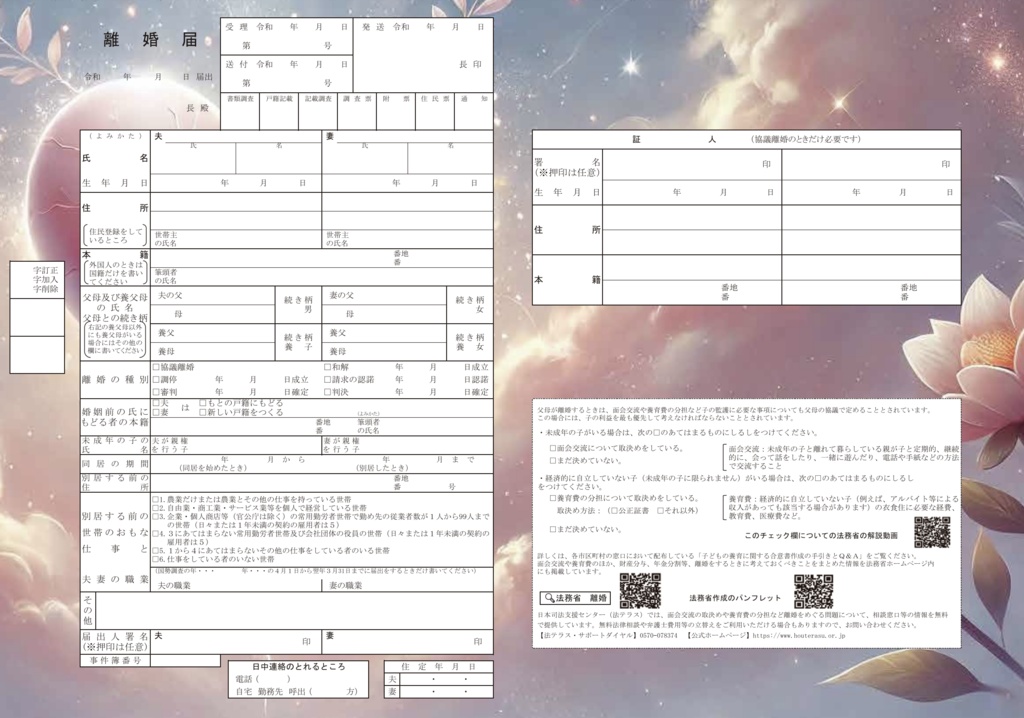This screenshot has height=718, width=1024.
Task: Click the QR code next to 法務省 離婚 search box
Action: pyautogui.click(x=640, y=591)
